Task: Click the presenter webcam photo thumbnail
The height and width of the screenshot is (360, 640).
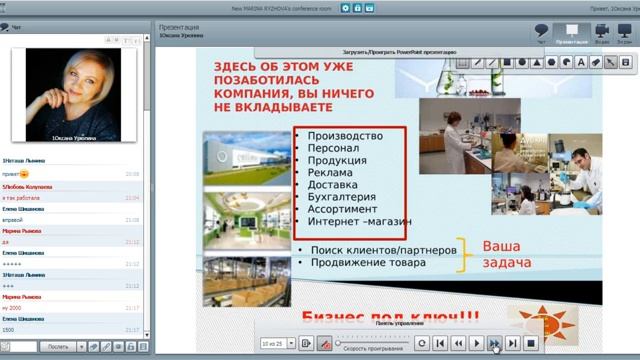Action: tap(74, 95)
